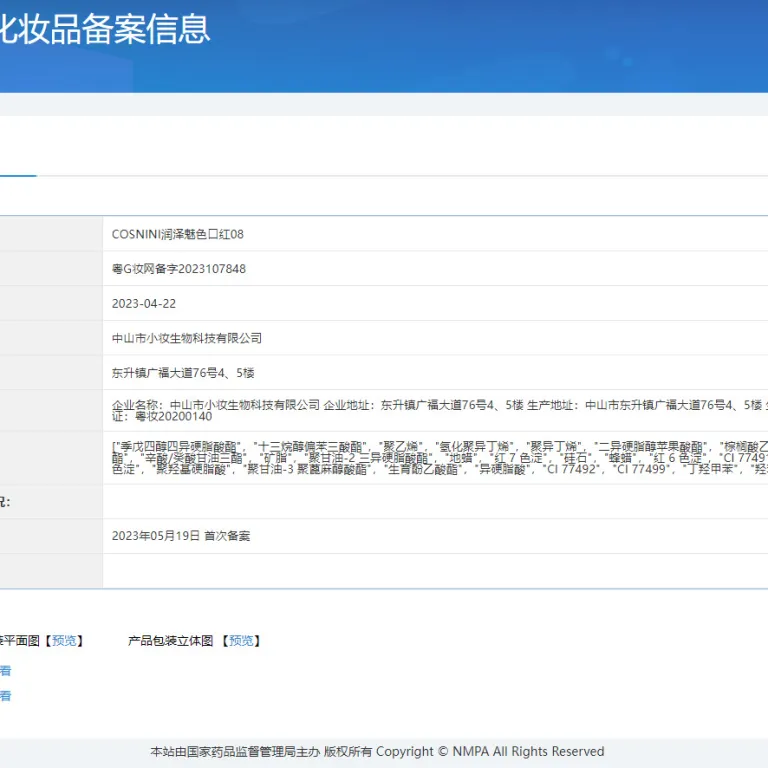768x768 pixels.
Task: Click the 企业名称 production enterprise details cell
Action: pyautogui.click(x=435, y=410)
